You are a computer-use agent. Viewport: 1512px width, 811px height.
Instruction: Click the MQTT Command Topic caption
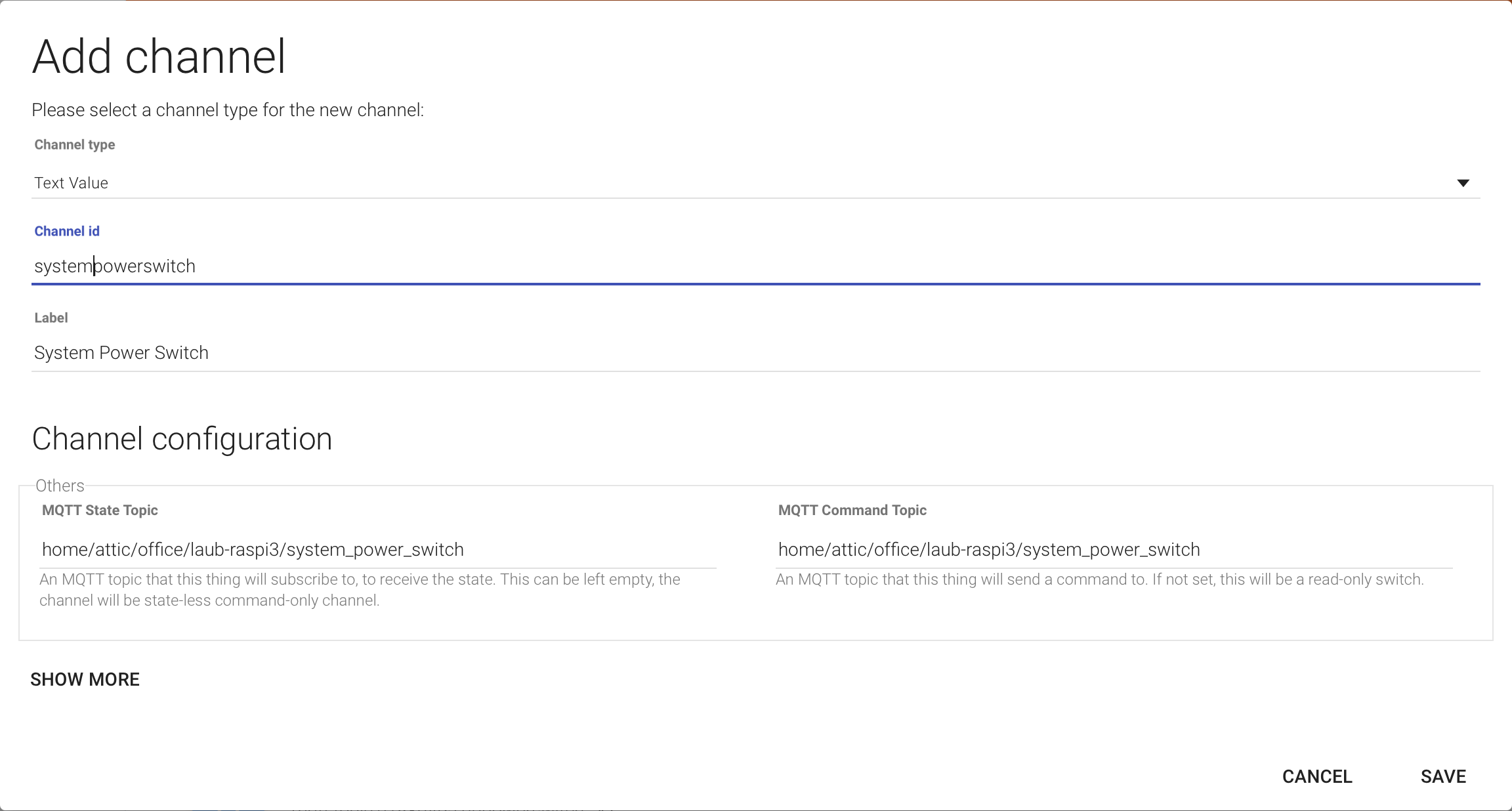point(852,510)
